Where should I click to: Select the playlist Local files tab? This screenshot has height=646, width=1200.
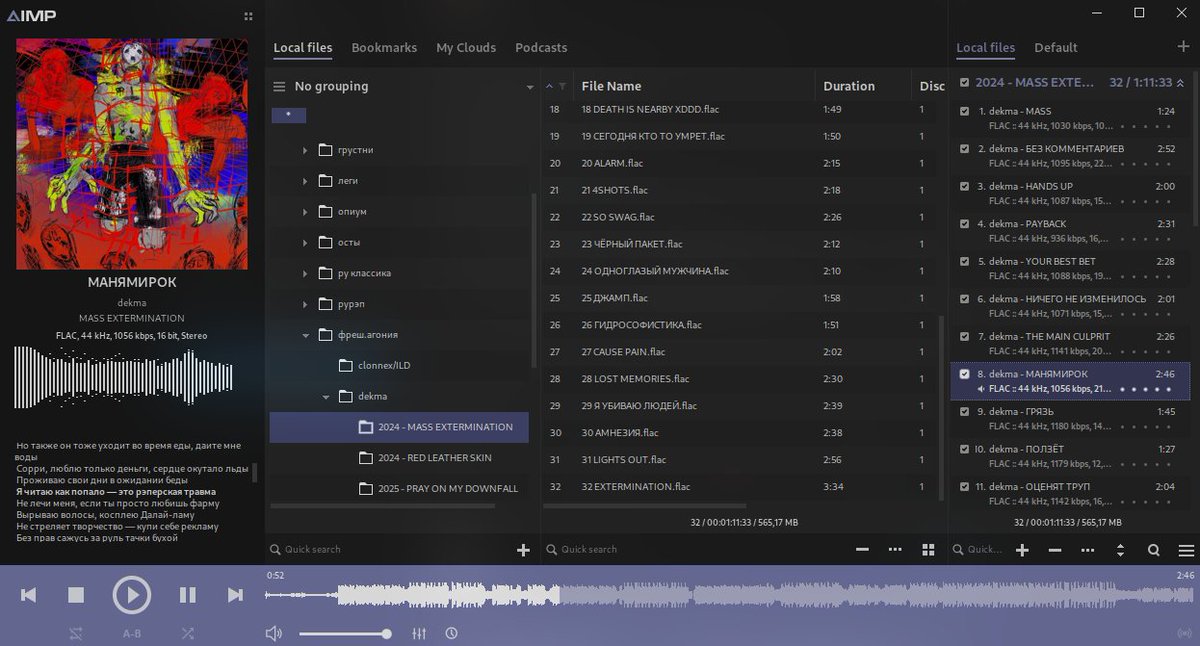pyautogui.click(x=986, y=47)
